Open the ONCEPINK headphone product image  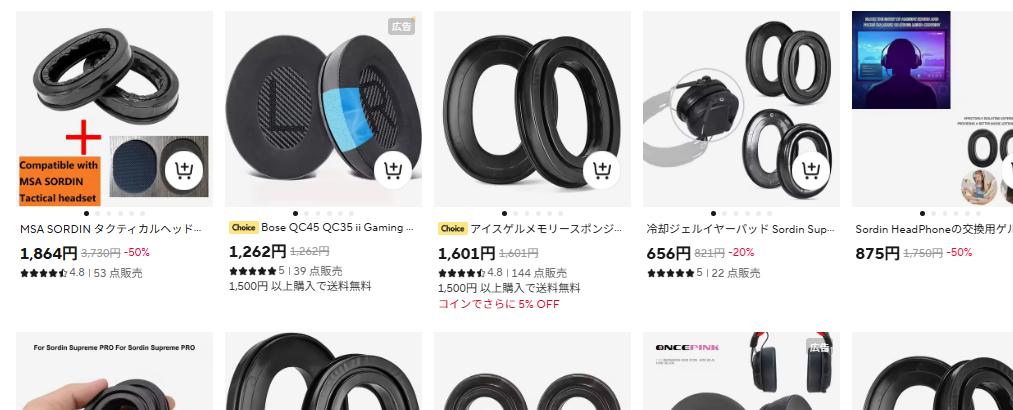741,371
